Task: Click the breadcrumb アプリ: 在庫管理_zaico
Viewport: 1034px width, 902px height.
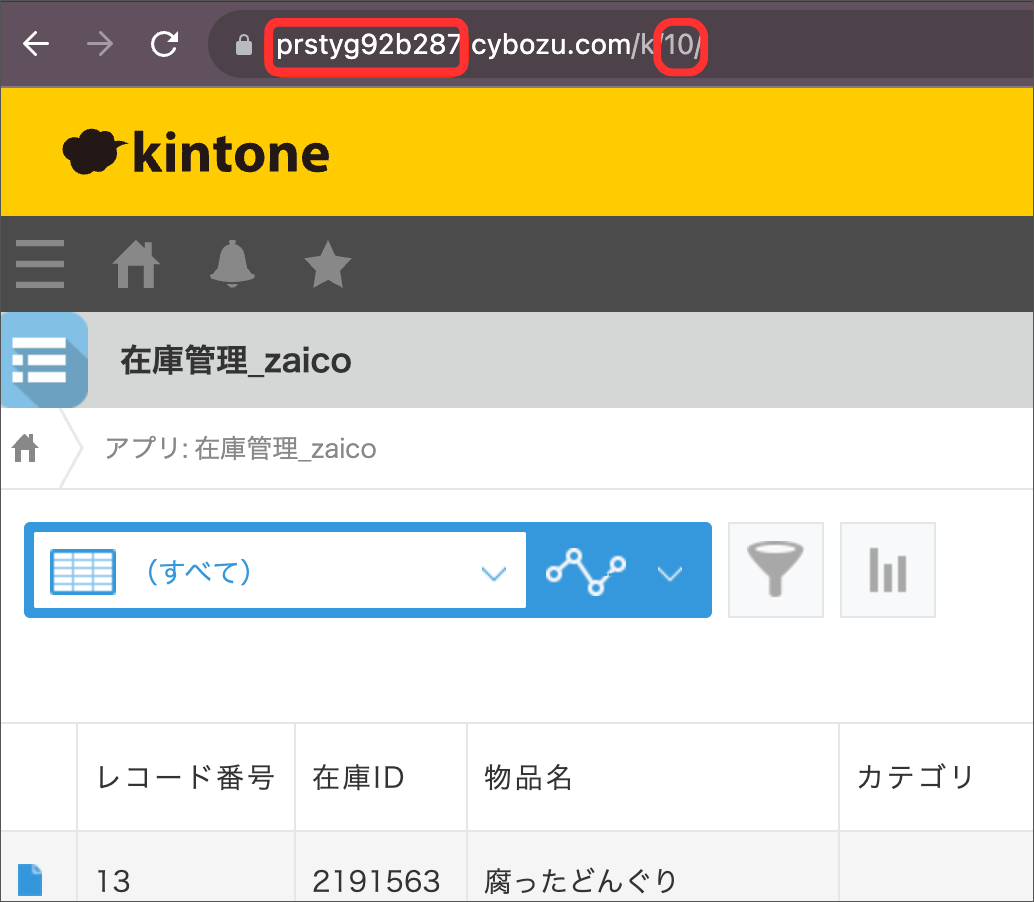Action: pyautogui.click(x=241, y=449)
